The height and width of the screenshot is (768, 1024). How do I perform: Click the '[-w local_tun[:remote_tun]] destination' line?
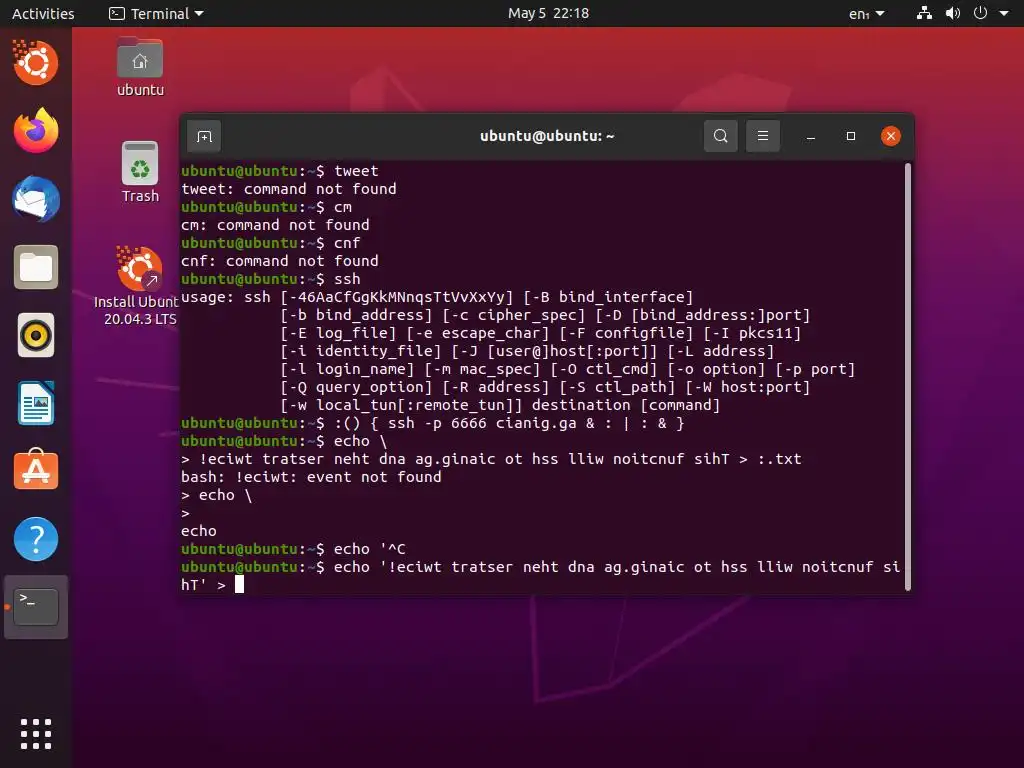500,405
